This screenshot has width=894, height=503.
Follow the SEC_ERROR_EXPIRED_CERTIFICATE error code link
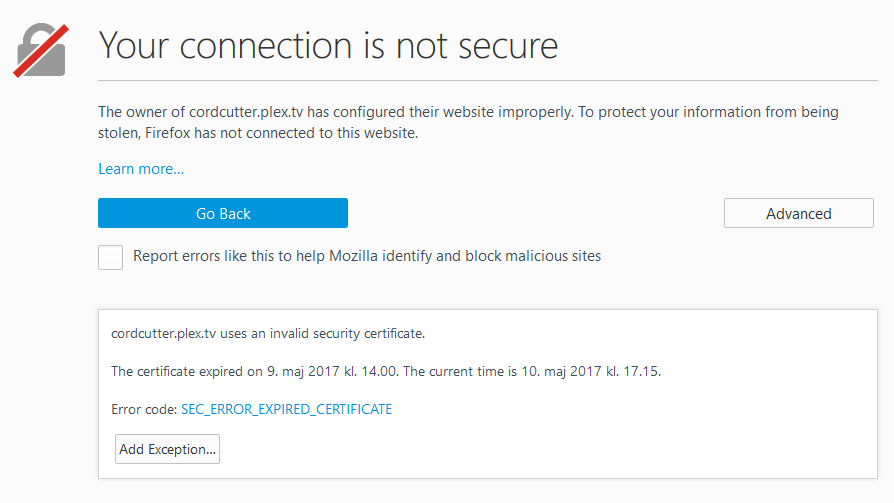(x=286, y=409)
